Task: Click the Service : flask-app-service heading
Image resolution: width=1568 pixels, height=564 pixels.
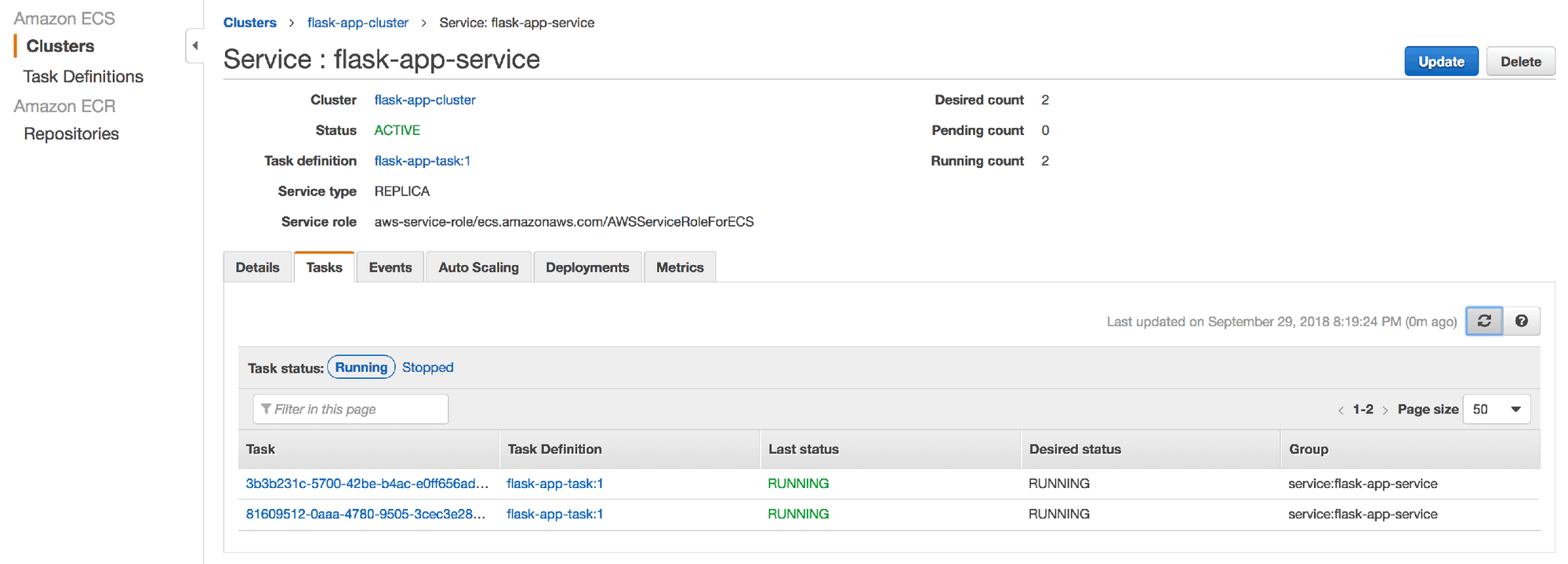Action: pyautogui.click(x=382, y=60)
